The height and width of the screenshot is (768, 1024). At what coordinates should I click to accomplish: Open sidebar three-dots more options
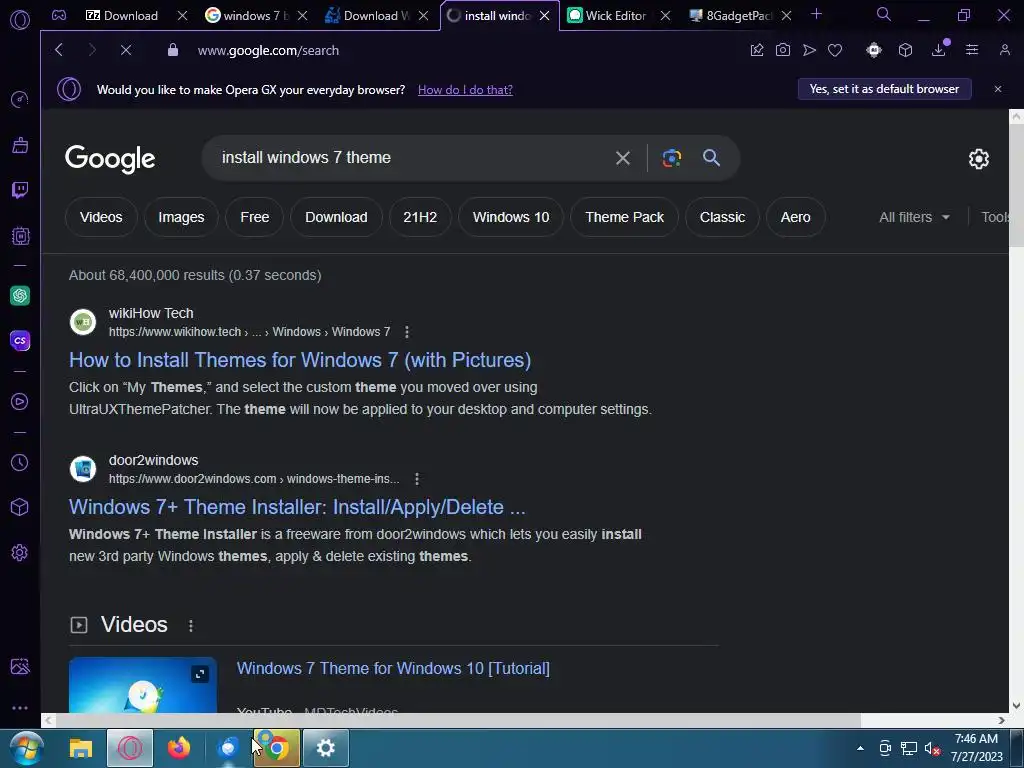(20, 708)
